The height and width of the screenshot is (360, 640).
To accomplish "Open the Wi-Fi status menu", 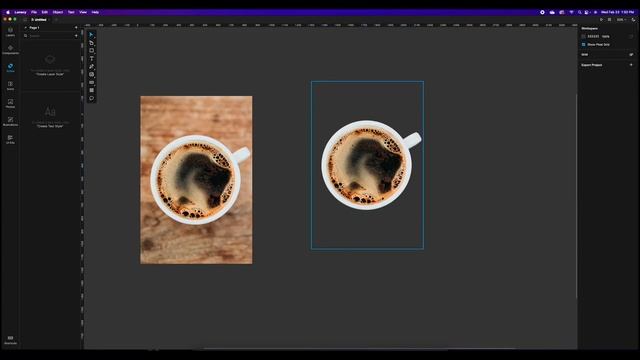I will tap(571, 12).
